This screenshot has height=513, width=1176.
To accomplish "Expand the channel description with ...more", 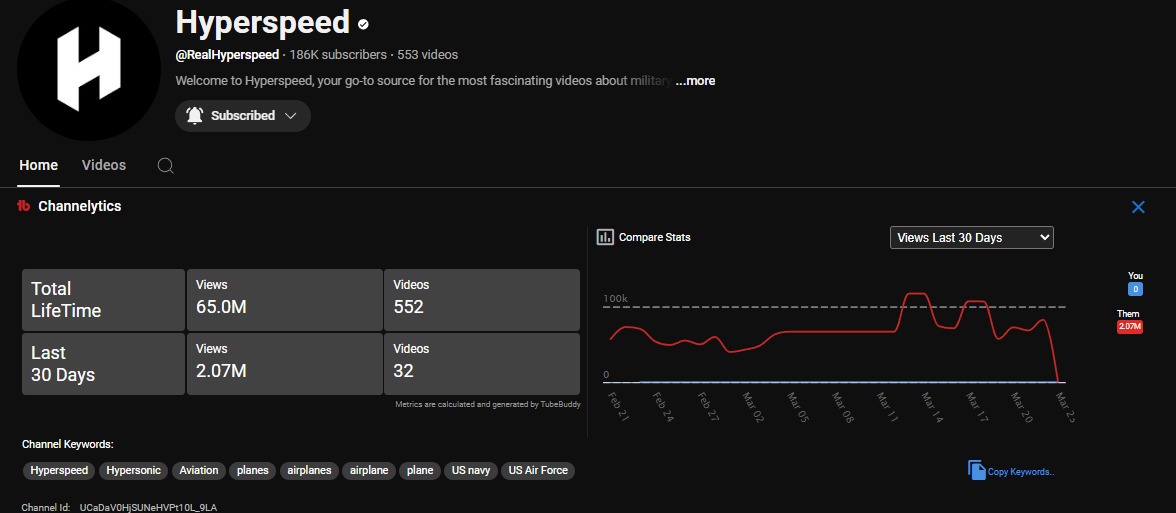I will tap(694, 80).
